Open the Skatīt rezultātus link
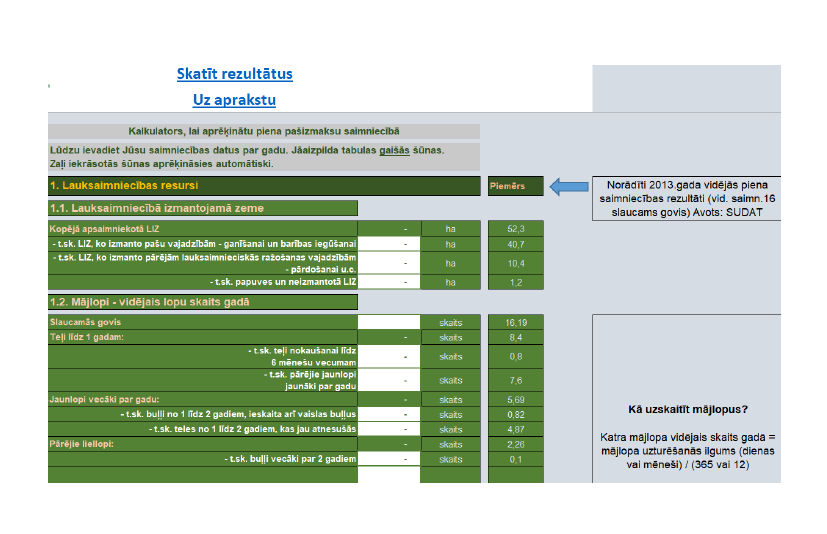Image resolution: width=827 pixels, height=534 pixels. [234, 74]
